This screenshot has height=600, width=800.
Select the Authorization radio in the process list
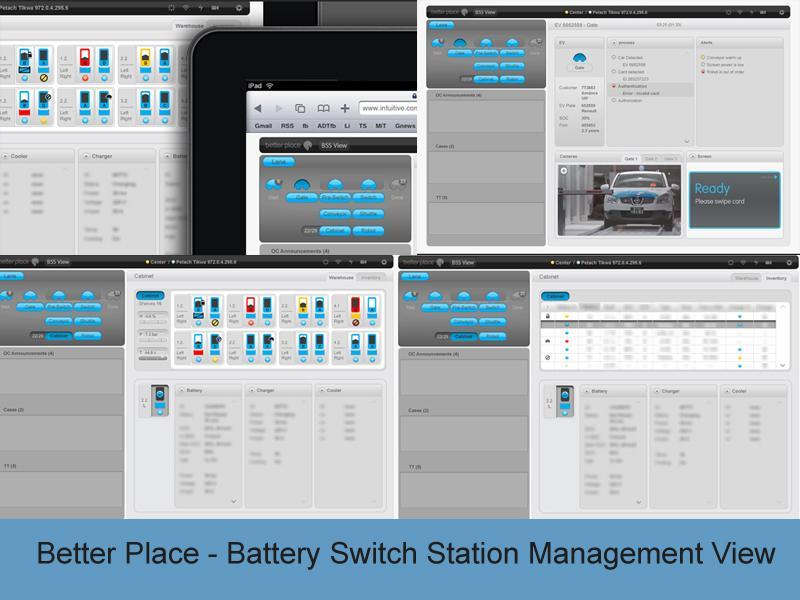point(613,101)
